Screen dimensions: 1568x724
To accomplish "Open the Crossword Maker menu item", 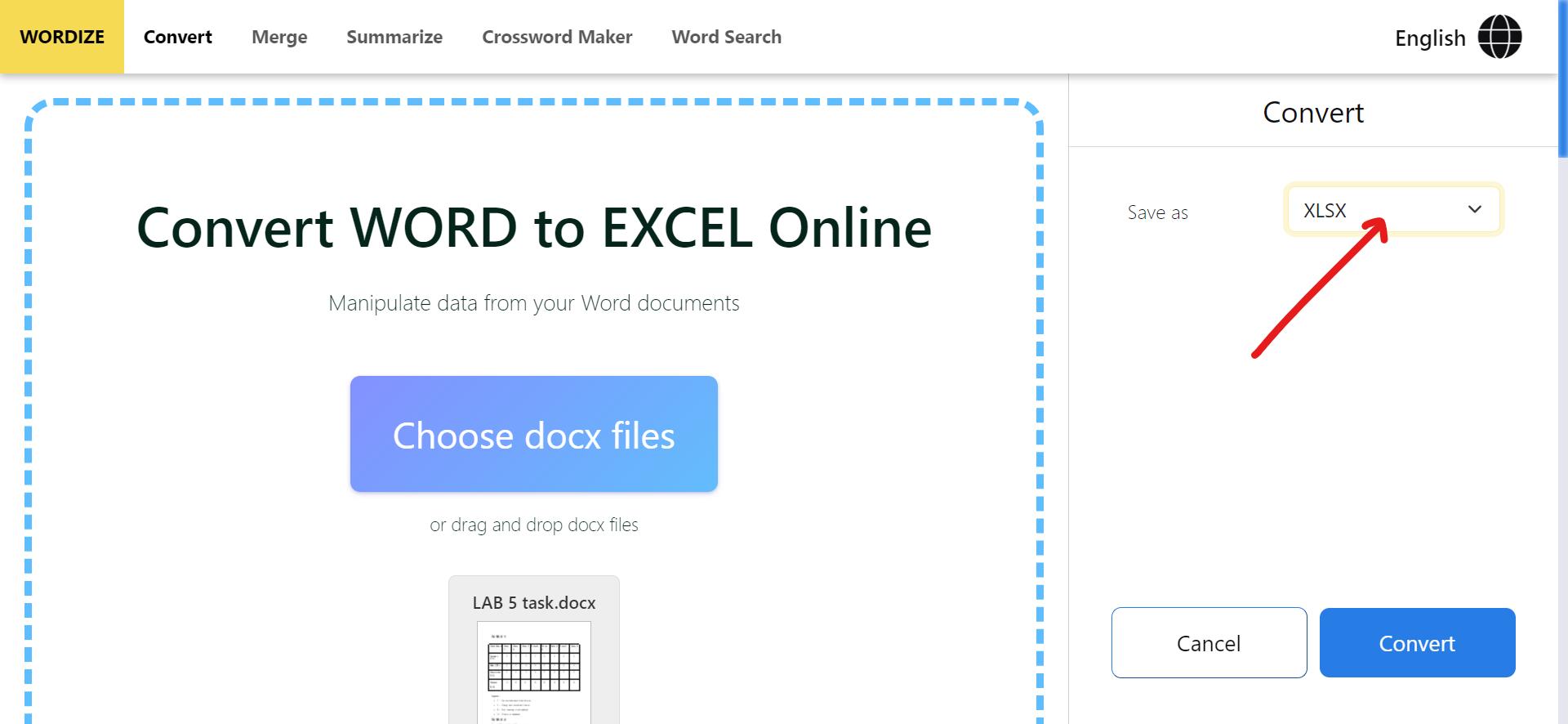I will pos(557,37).
